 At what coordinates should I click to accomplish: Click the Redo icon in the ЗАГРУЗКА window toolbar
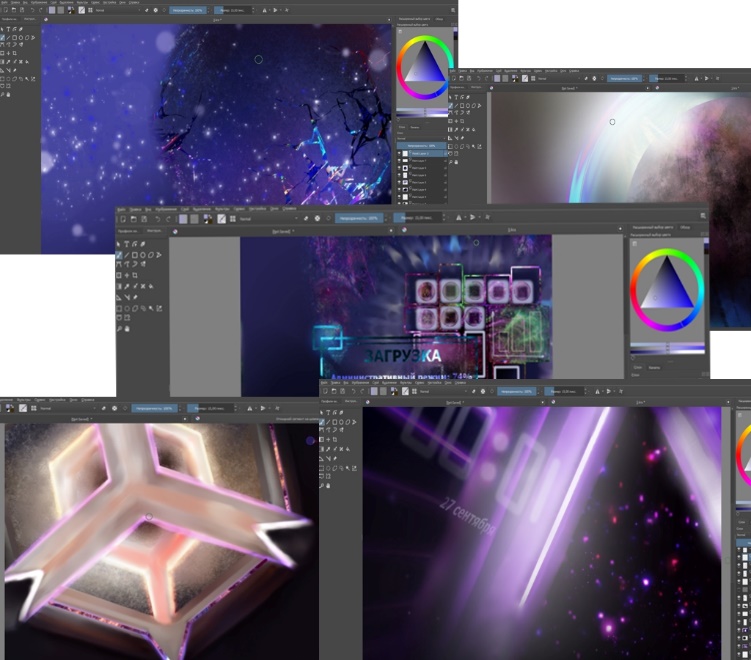(168, 218)
